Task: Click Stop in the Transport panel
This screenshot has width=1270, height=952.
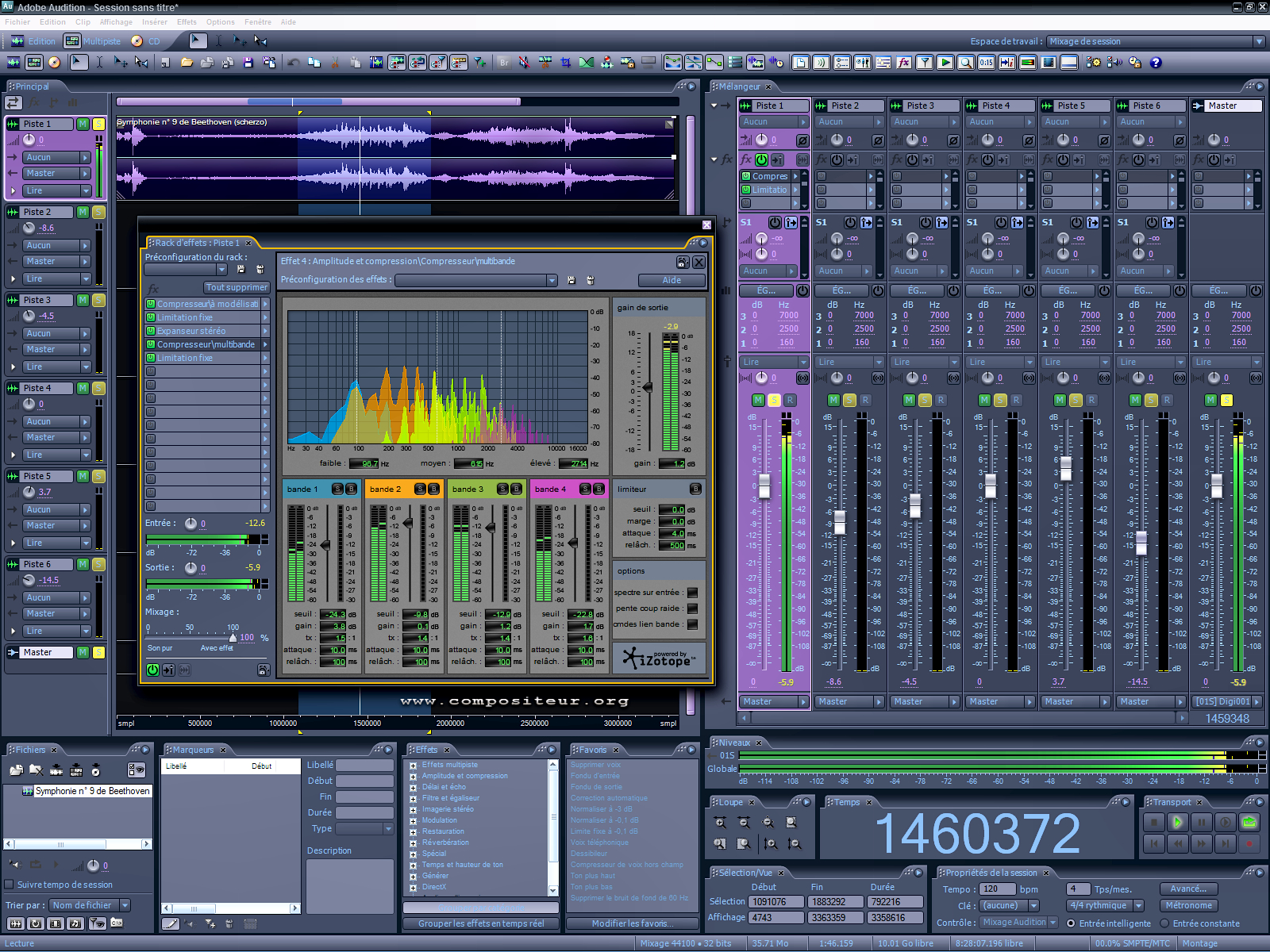Action: (x=1153, y=823)
